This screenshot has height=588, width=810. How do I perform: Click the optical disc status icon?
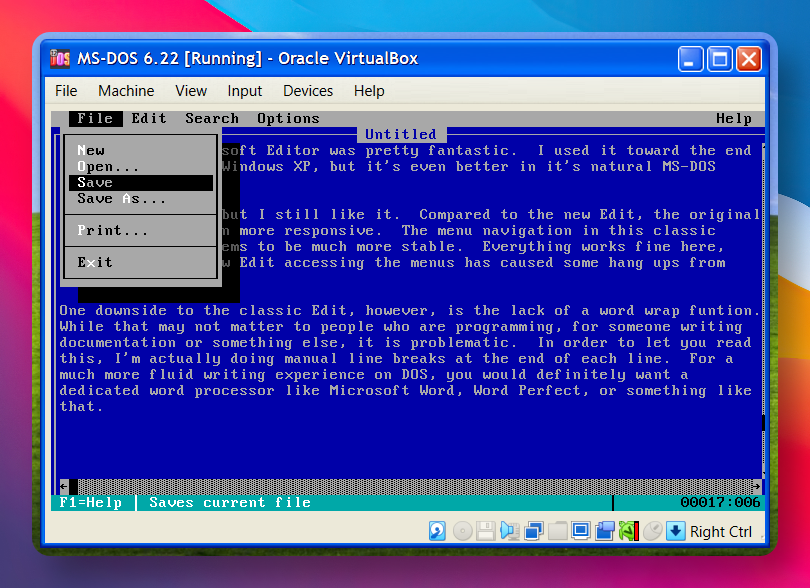(462, 531)
